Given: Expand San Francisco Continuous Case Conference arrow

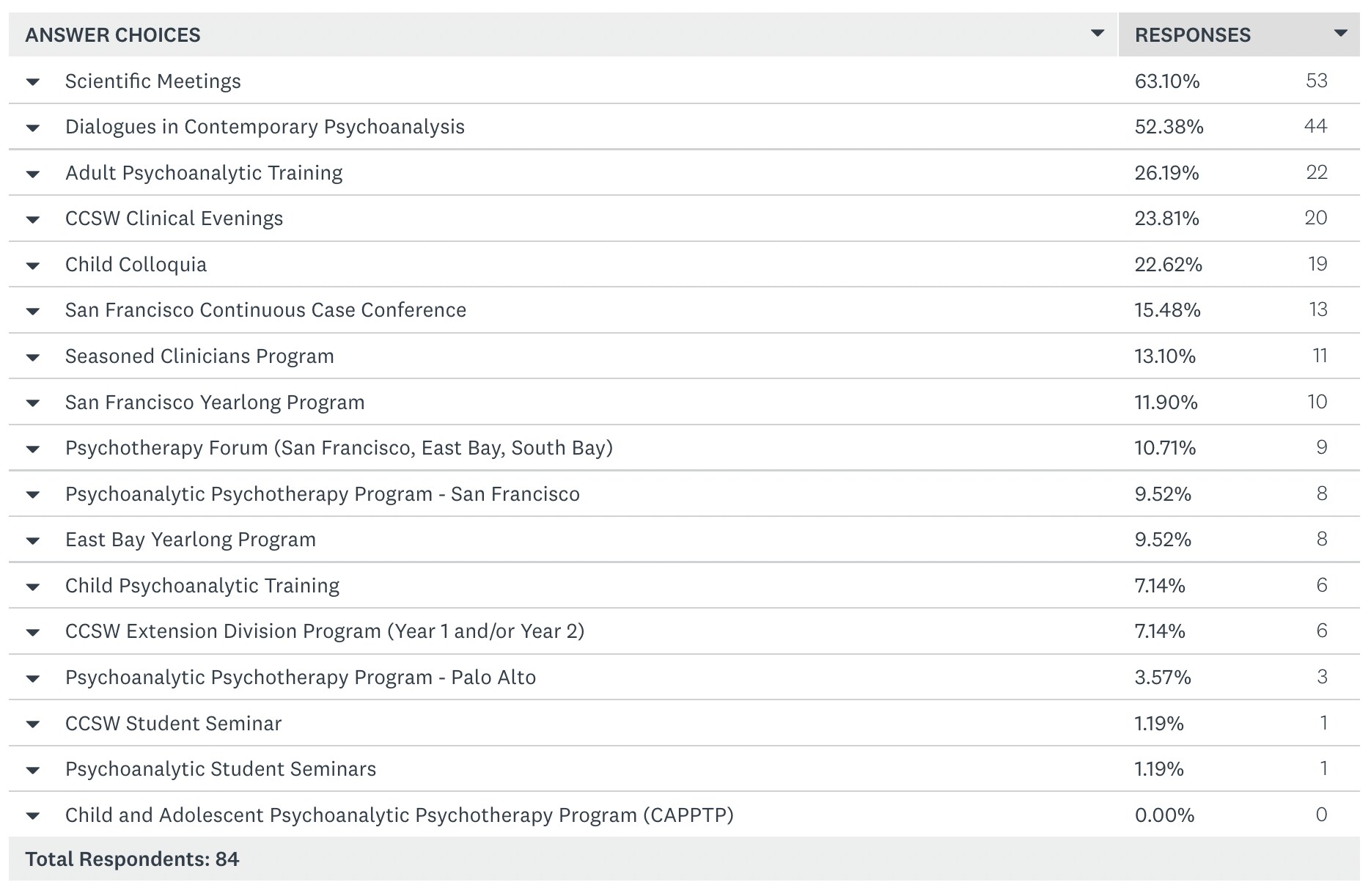Looking at the screenshot, I should (x=33, y=312).
